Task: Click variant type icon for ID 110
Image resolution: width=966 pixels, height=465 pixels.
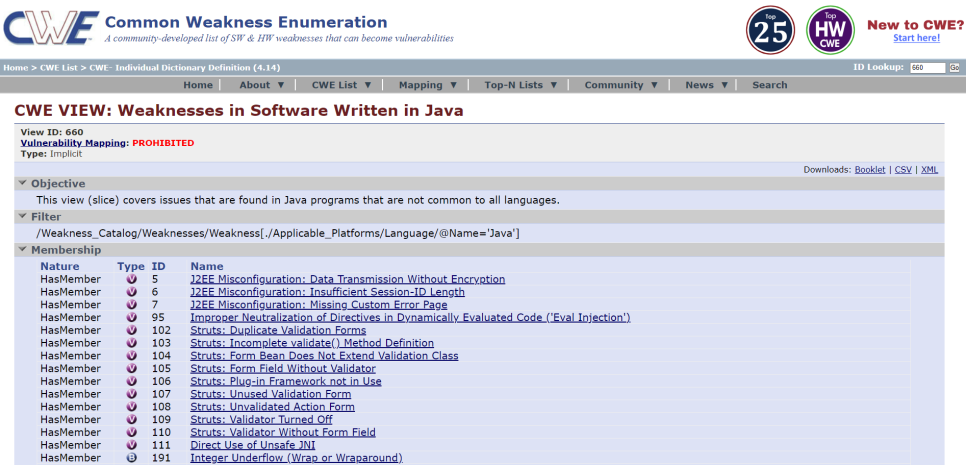Action: 131,432
